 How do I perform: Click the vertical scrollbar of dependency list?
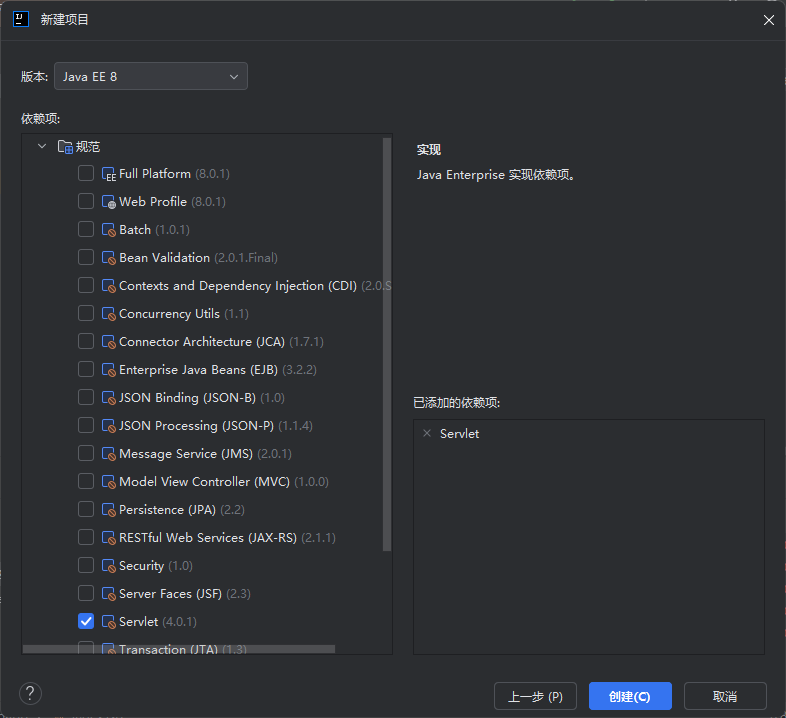[387, 345]
